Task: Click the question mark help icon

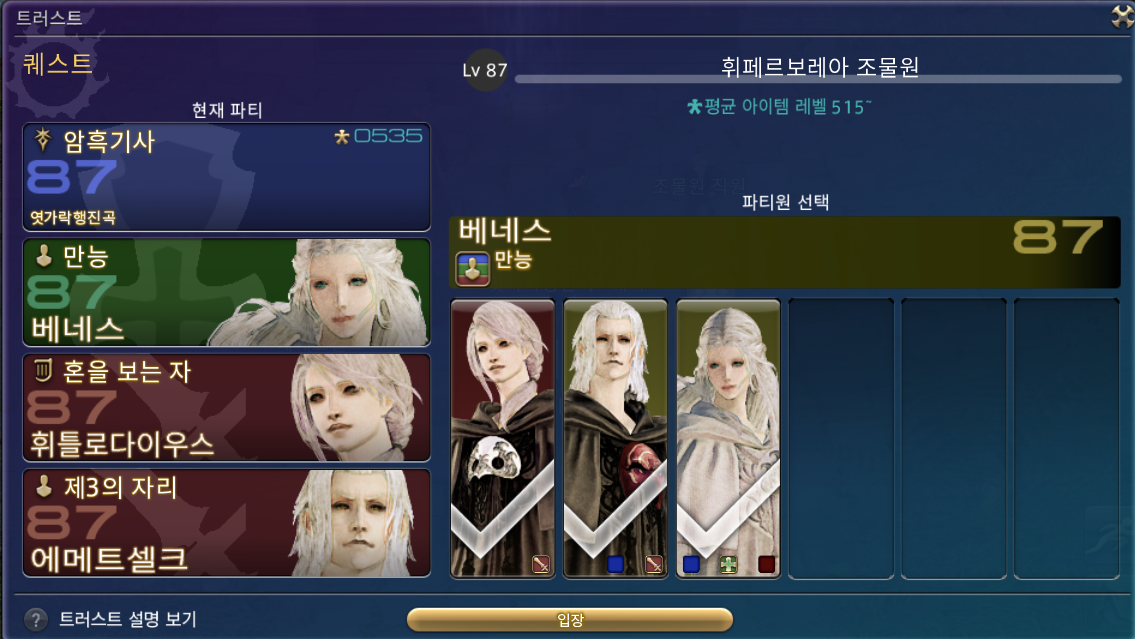Action: [x=35, y=619]
